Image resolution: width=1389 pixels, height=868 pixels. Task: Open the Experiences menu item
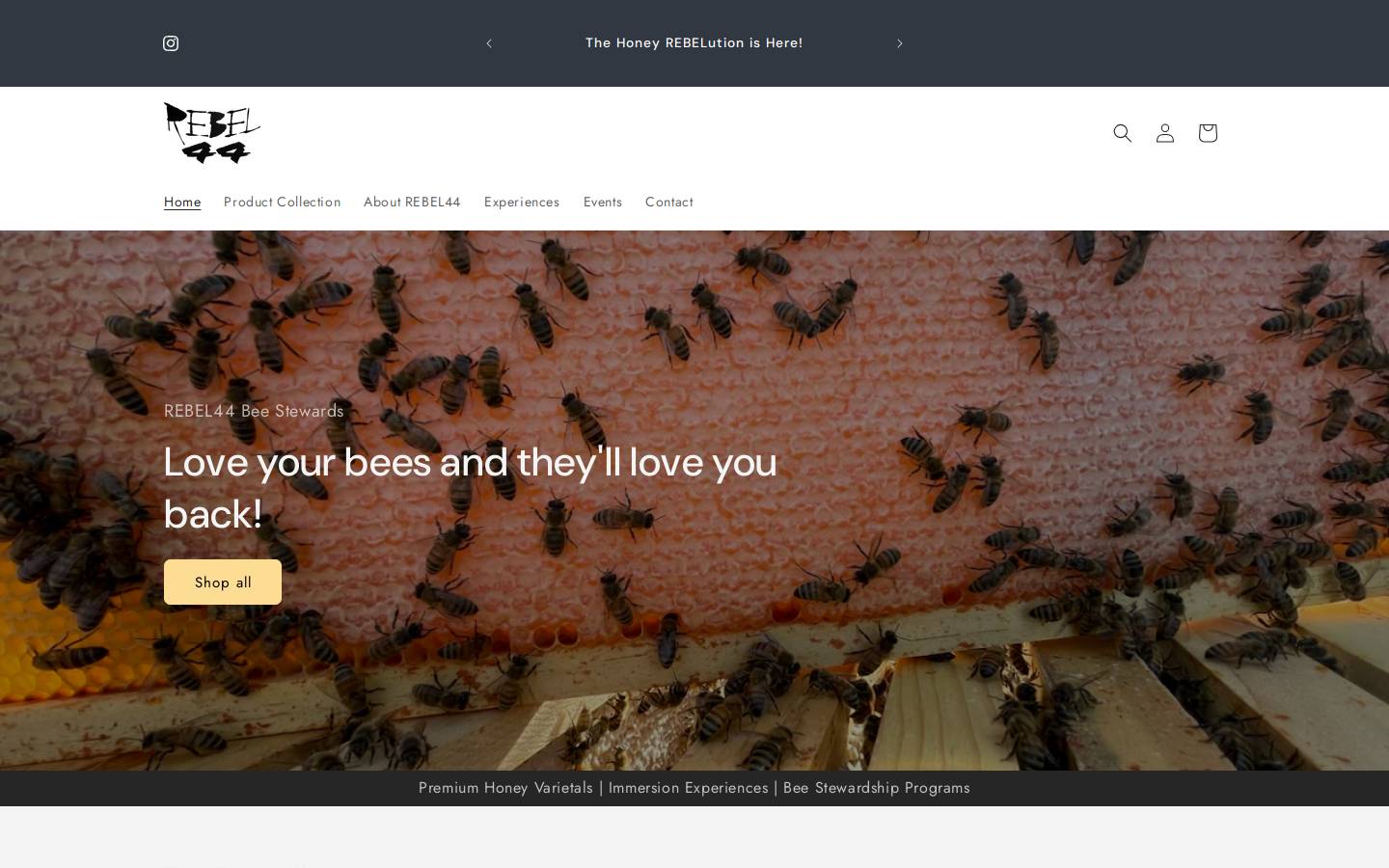click(x=522, y=202)
